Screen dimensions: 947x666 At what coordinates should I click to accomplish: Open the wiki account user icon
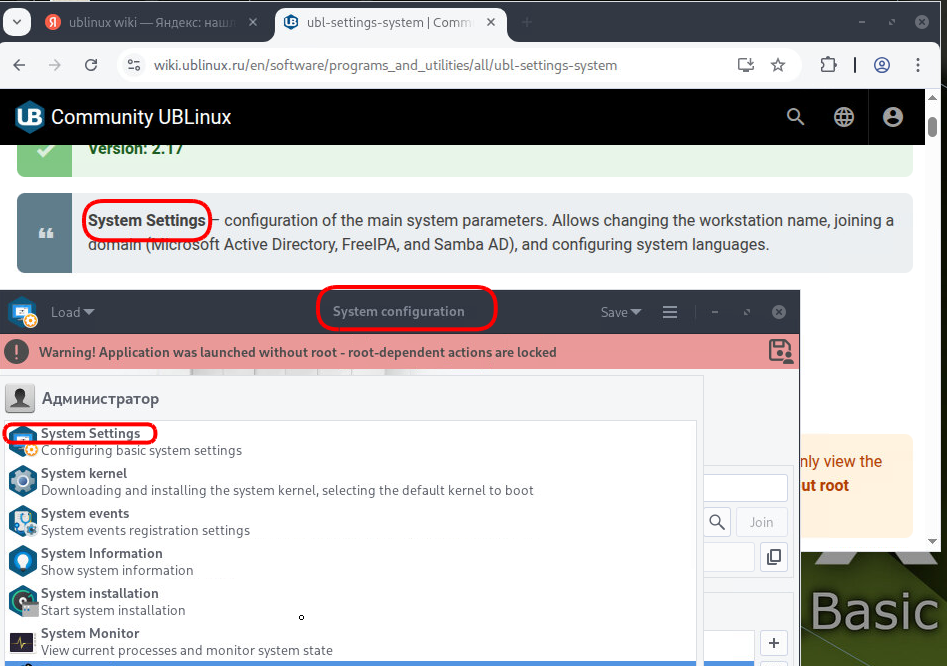[x=893, y=117]
